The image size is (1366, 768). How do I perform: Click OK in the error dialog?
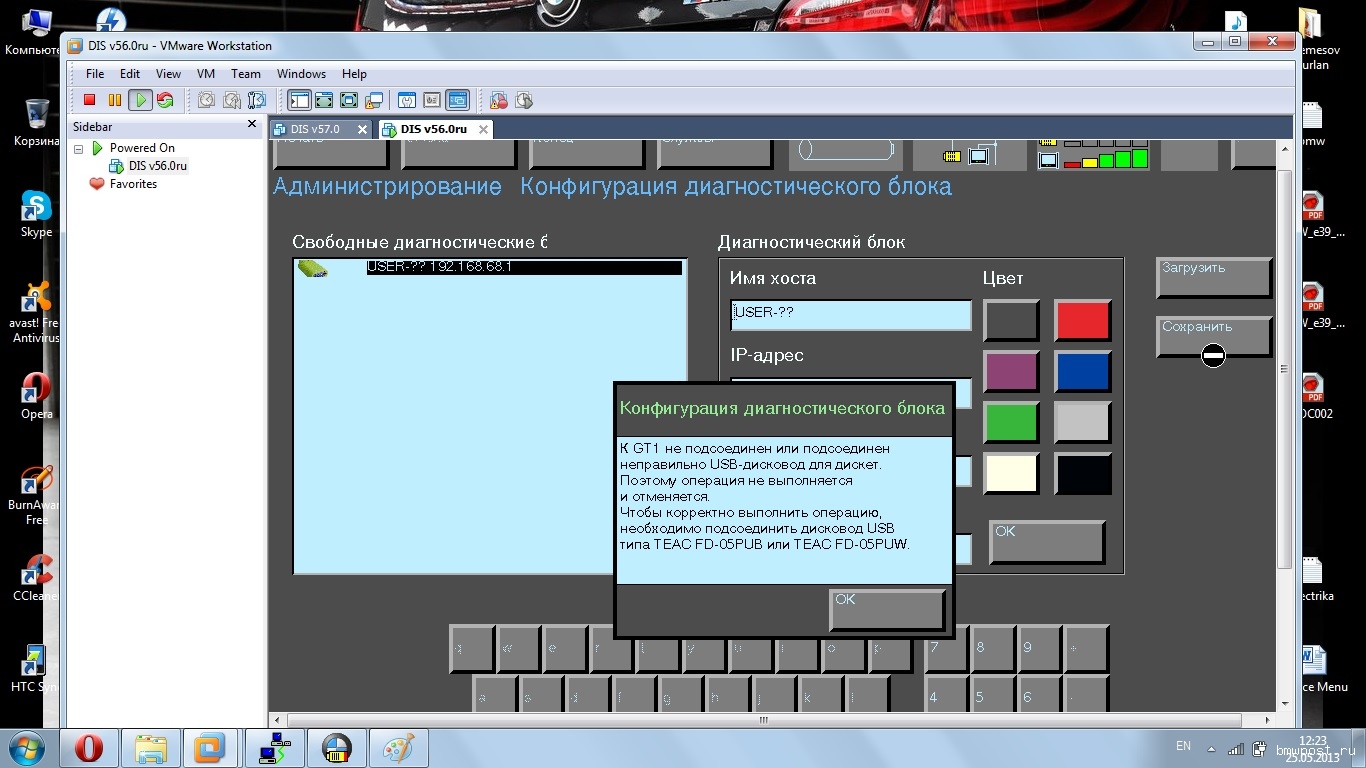pos(886,609)
